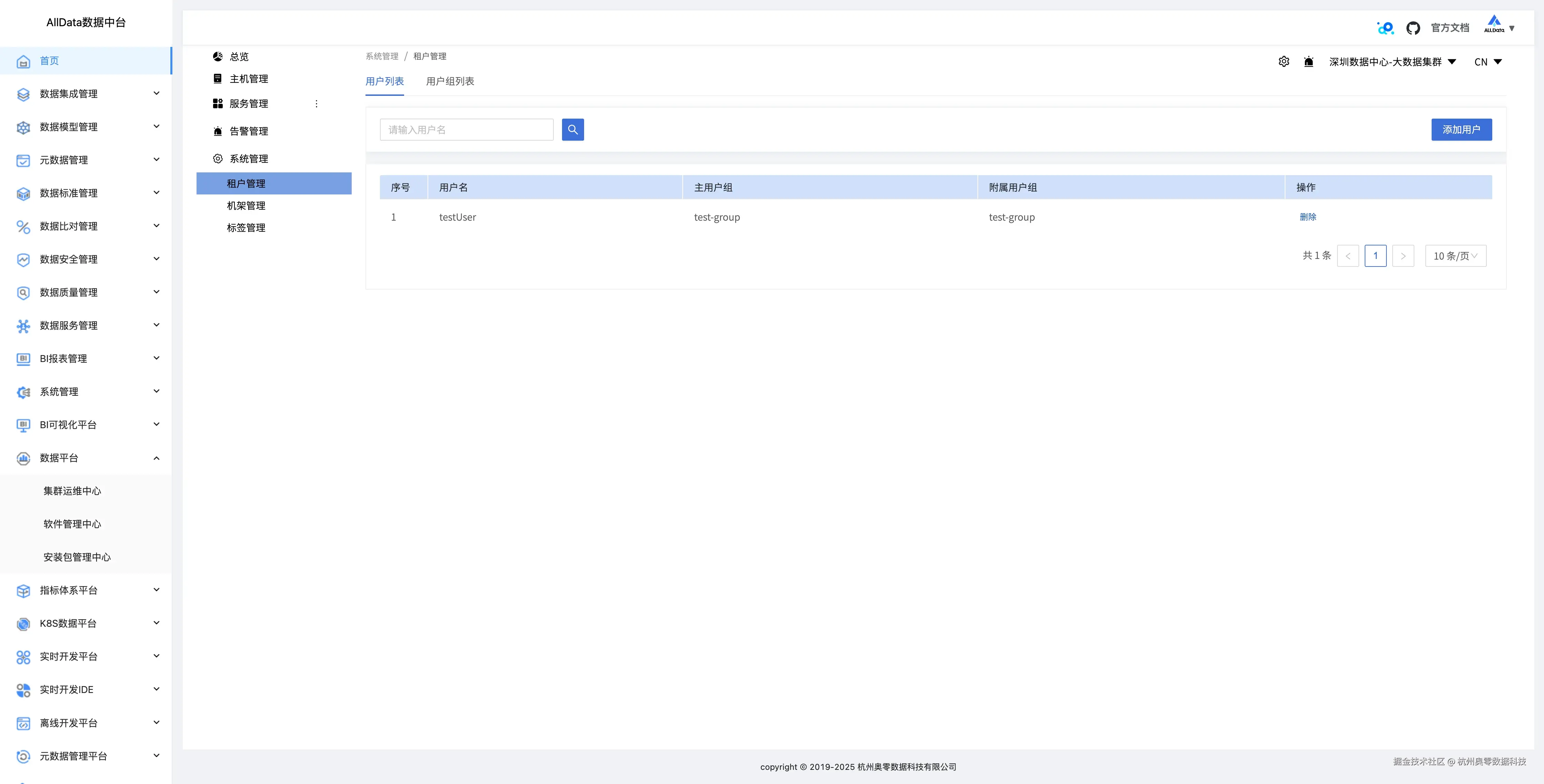This screenshot has height=784, width=1544.
Task: Select 机架管理 in the system menu
Action: [246, 205]
